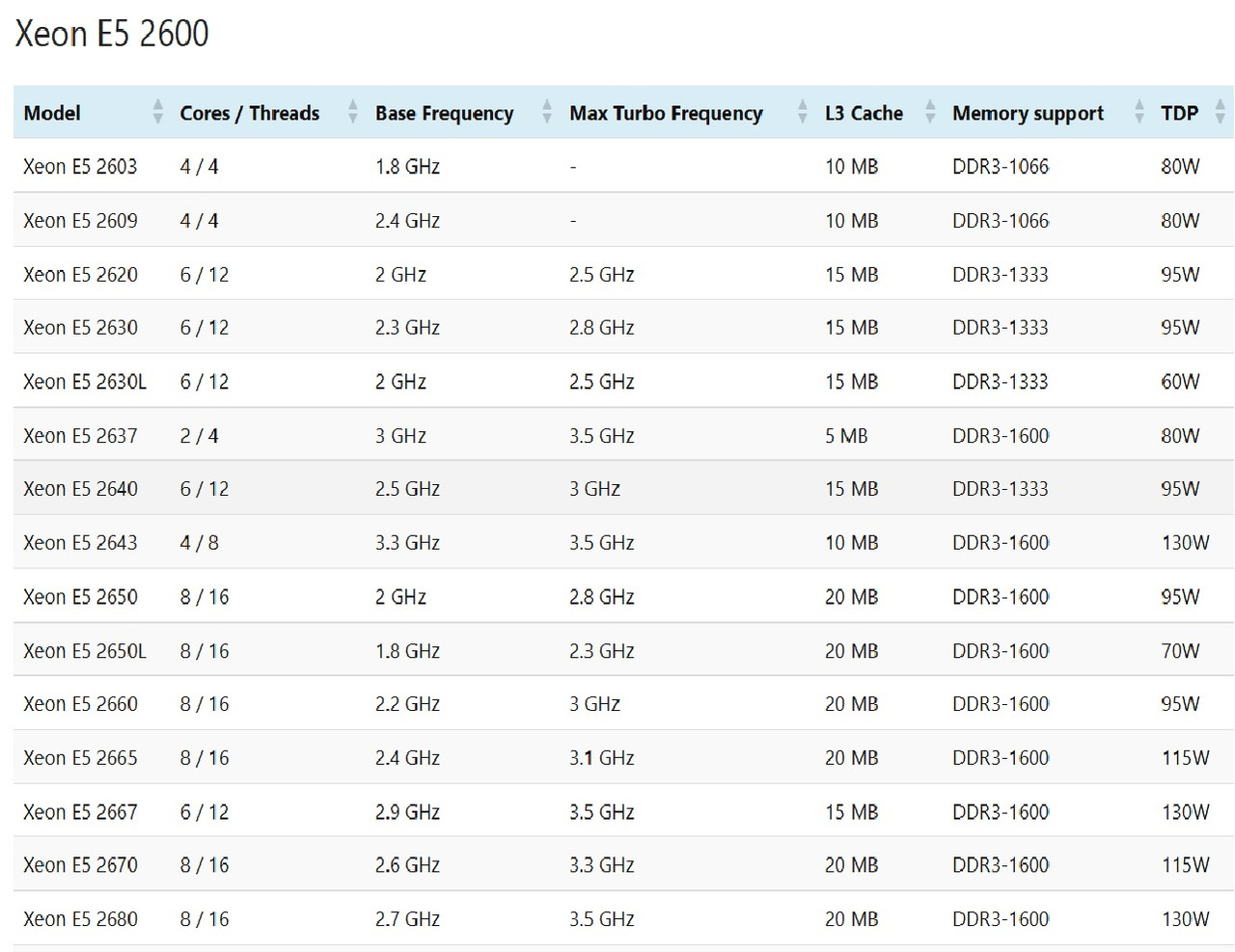Select the Xeon E5 2609 model cell
Viewport: 1235px width, 952px height.
(80, 220)
